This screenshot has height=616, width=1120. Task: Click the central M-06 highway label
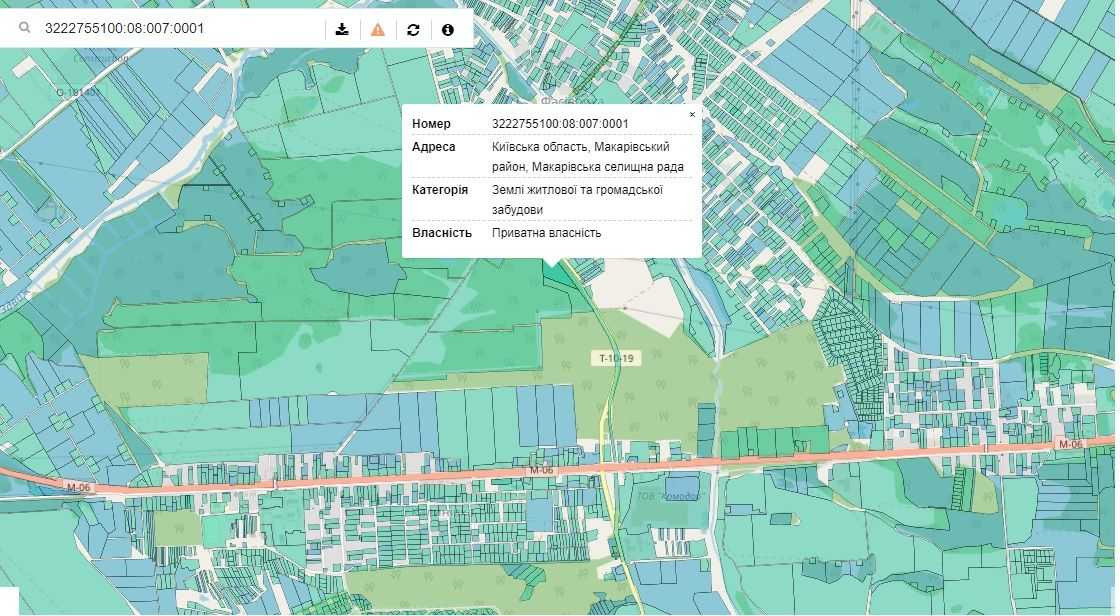pos(541,469)
